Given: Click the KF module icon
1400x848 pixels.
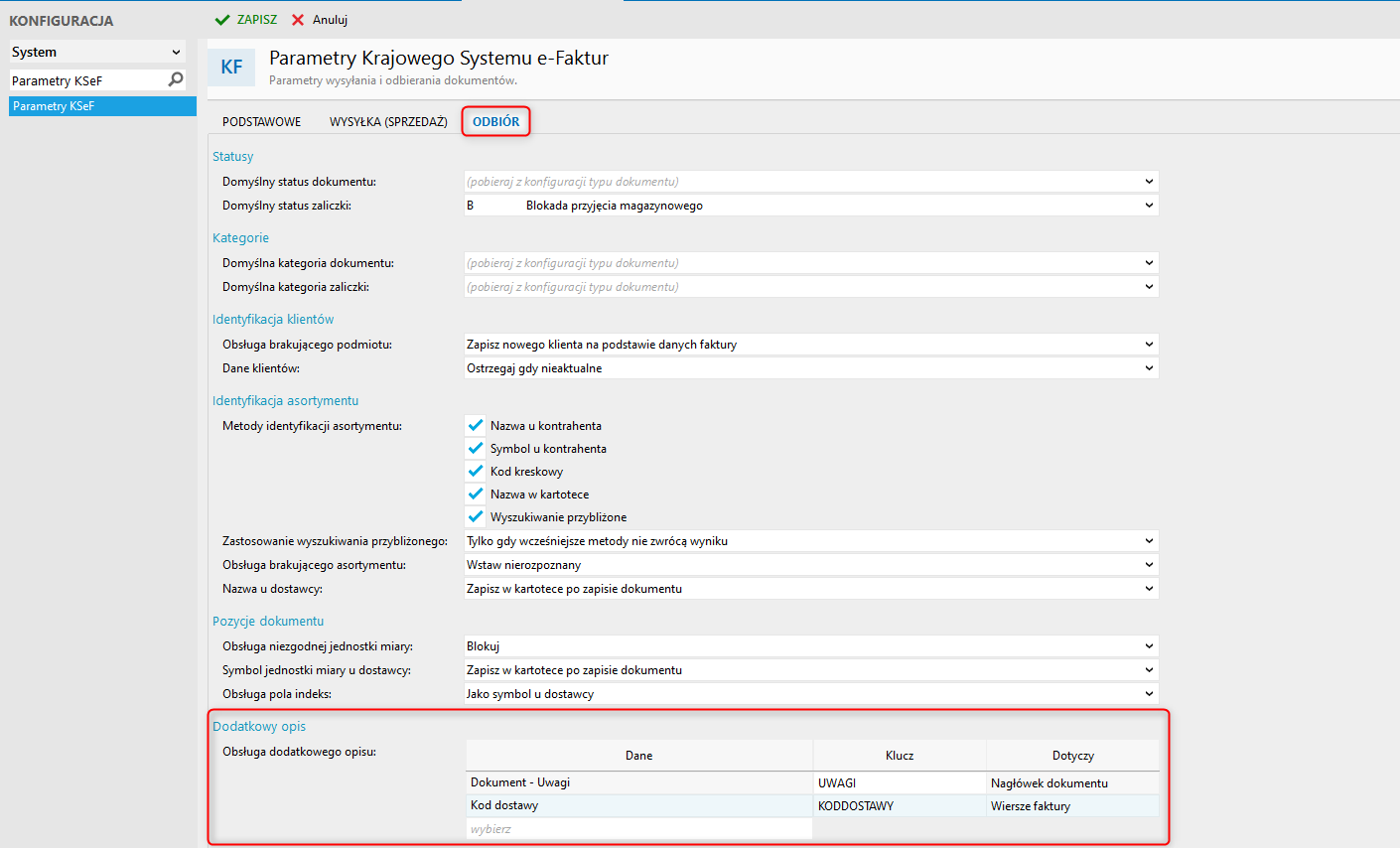Looking at the screenshot, I should pos(231,68).
